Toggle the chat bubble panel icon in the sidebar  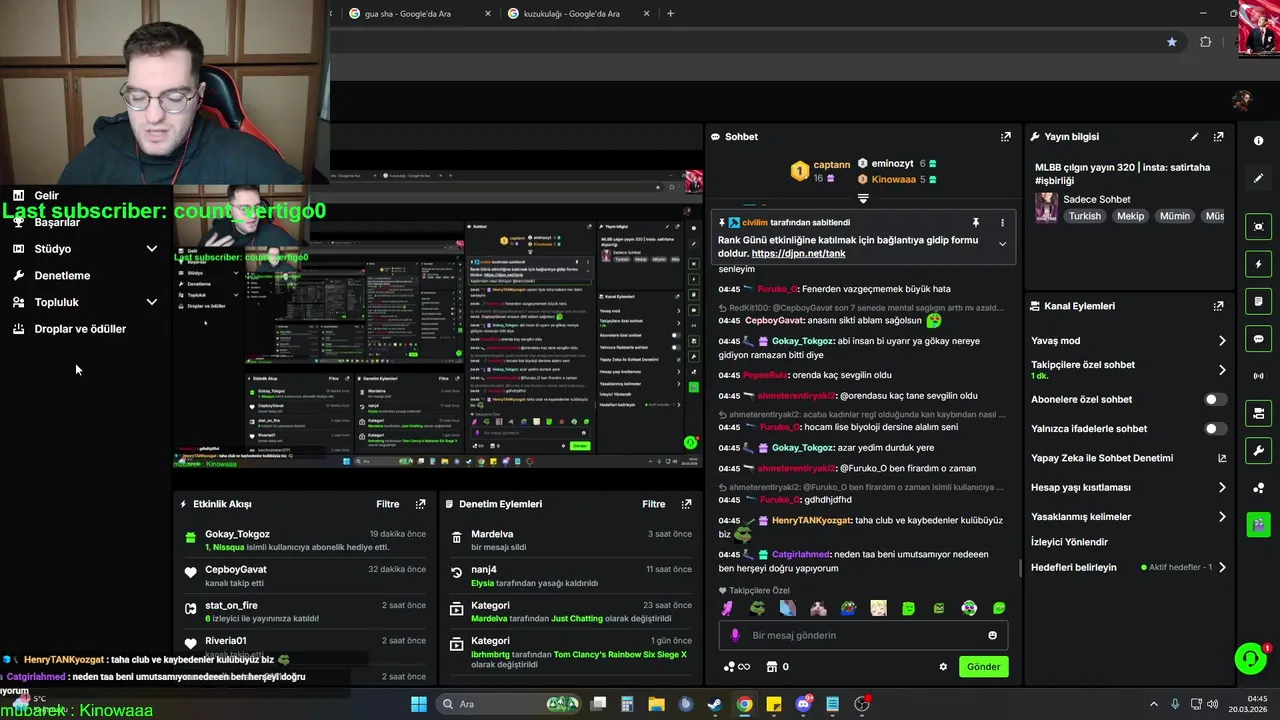tap(1258, 339)
